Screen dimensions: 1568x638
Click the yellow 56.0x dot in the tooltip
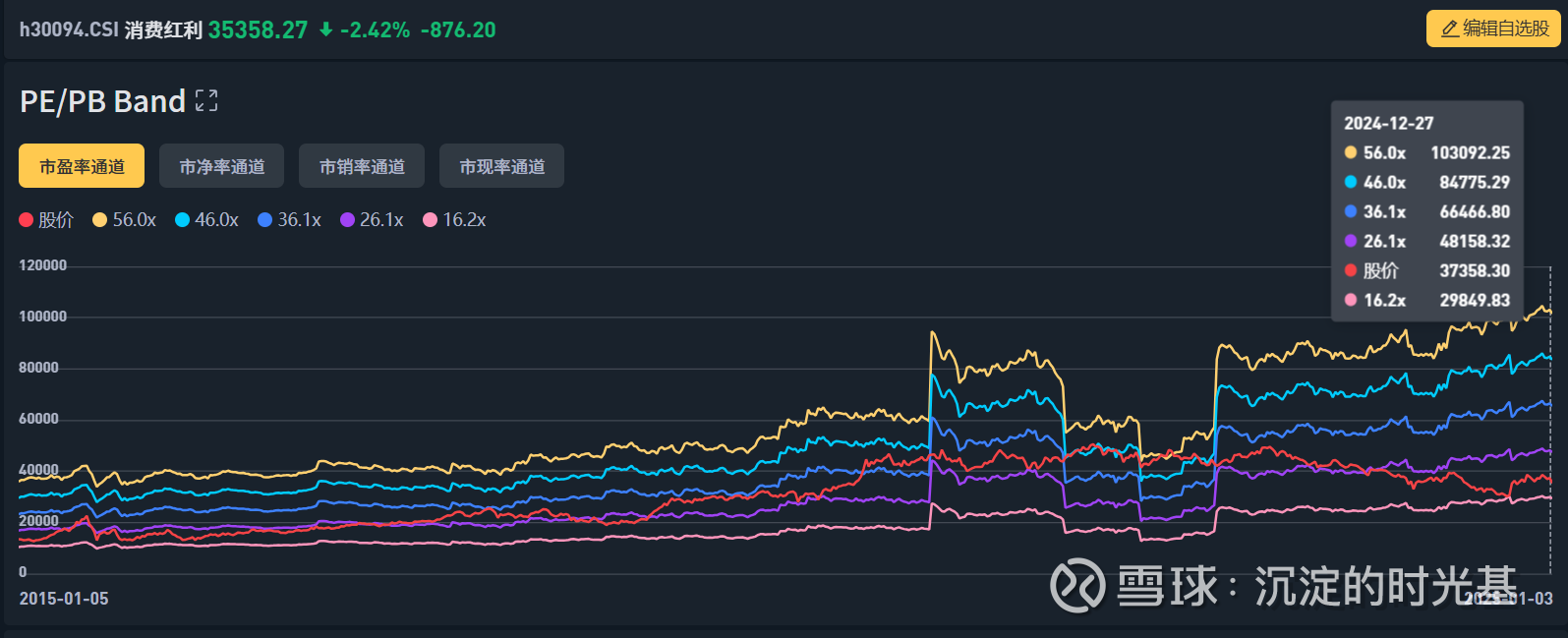pos(1351,152)
